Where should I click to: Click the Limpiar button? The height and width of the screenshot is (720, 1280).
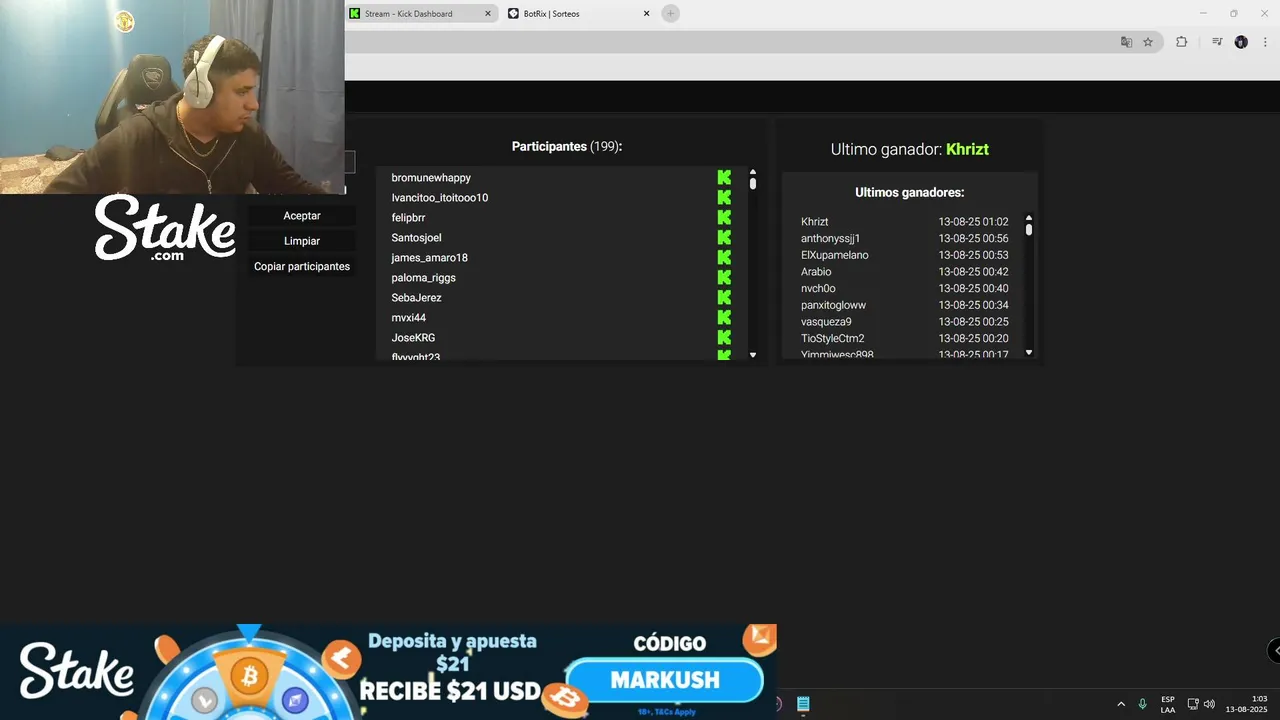(302, 241)
